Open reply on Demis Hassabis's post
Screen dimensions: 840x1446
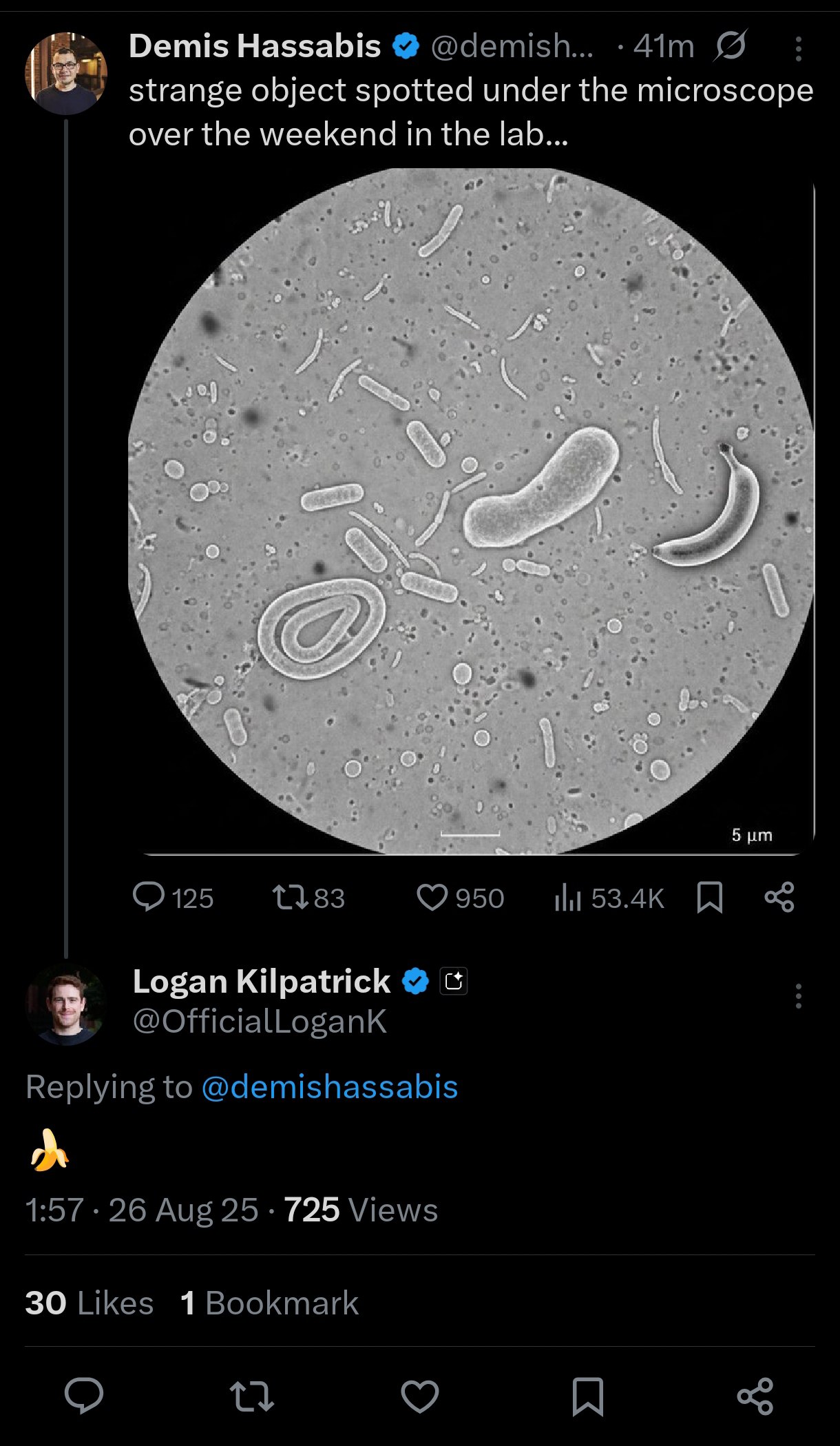click(149, 897)
